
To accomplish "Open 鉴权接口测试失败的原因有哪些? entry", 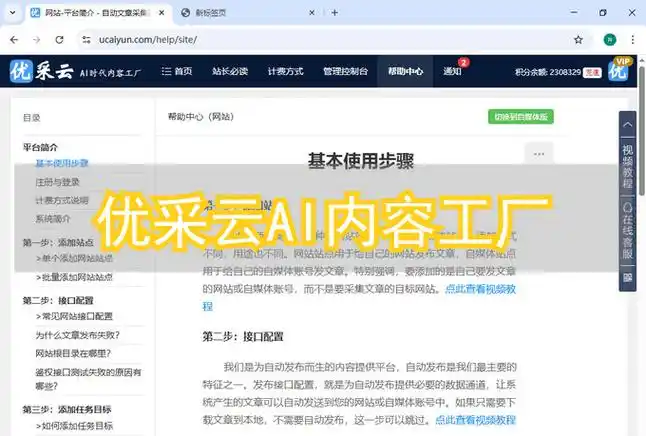I will (88, 379).
